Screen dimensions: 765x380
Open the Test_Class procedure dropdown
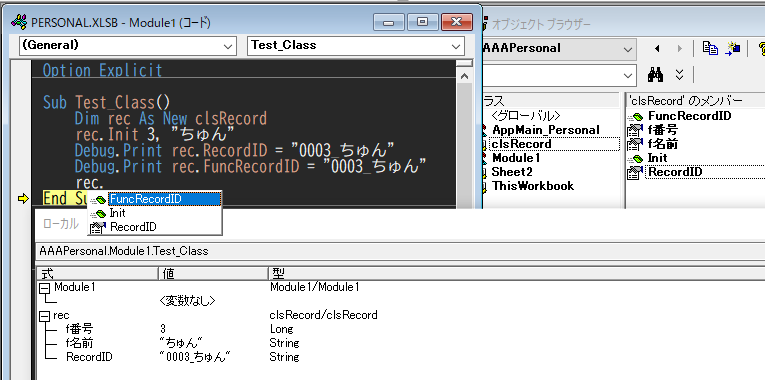pos(456,46)
